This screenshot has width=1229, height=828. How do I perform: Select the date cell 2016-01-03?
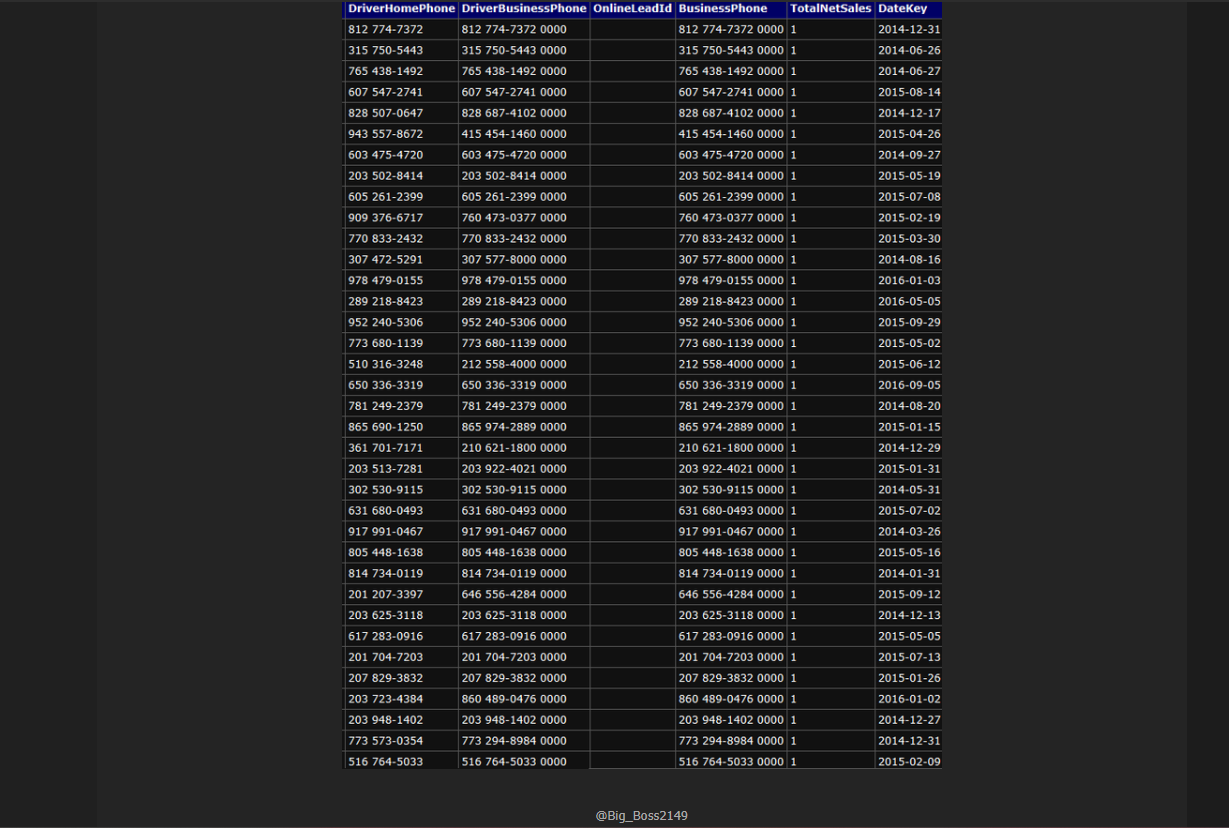(909, 281)
